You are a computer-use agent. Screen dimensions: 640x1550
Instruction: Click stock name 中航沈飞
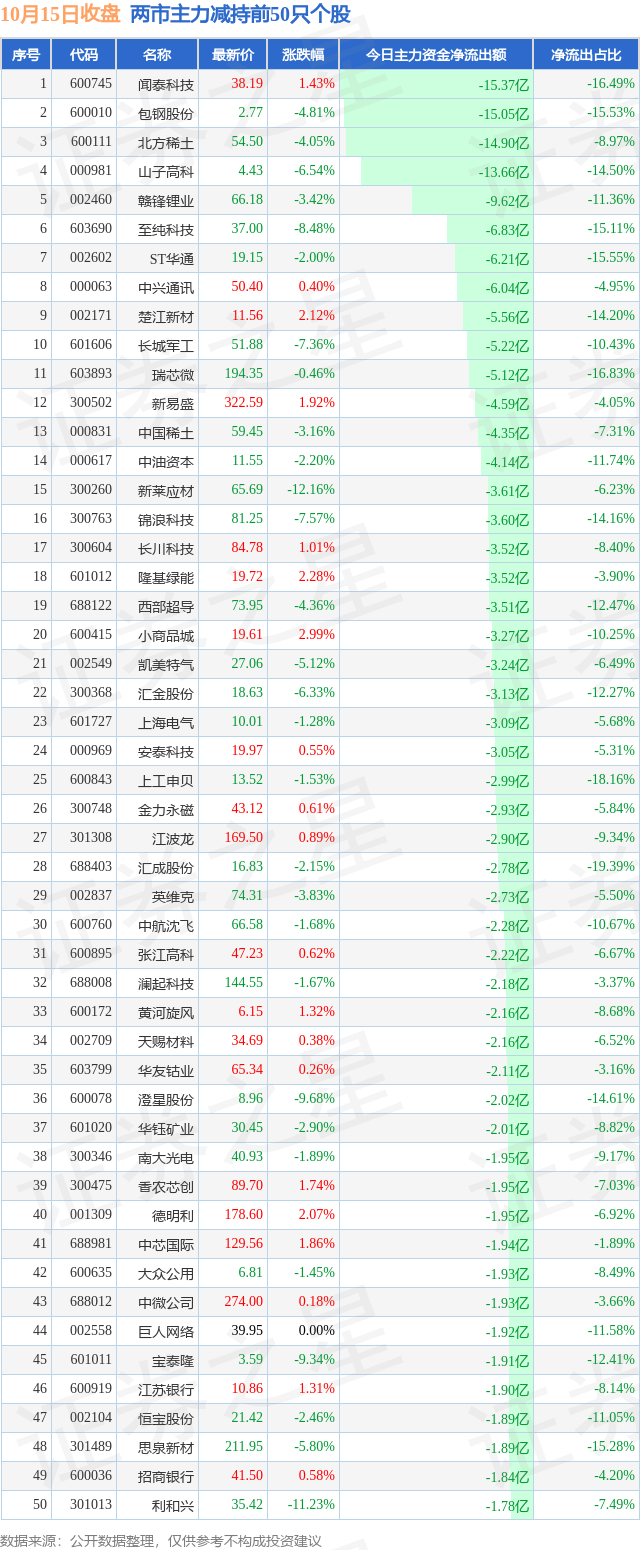pyautogui.click(x=166, y=925)
